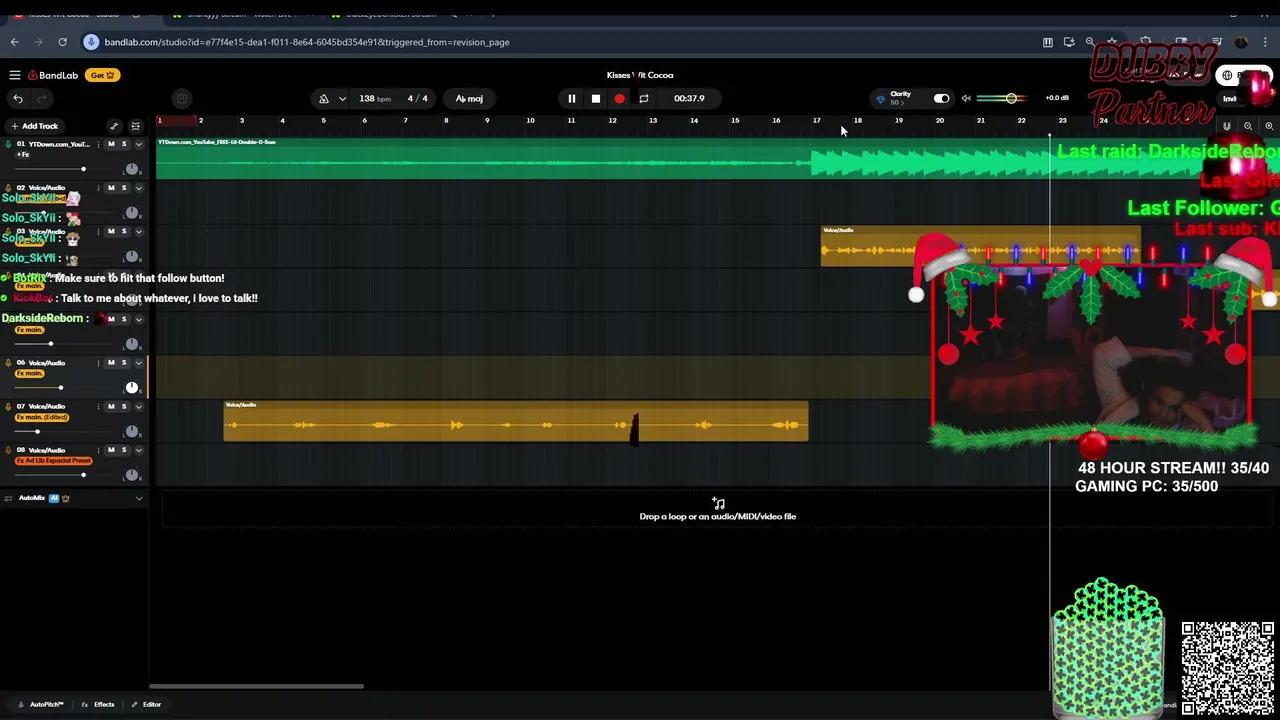
Task: Open the BandLab hamburger menu
Action: click(x=15, y=75)
